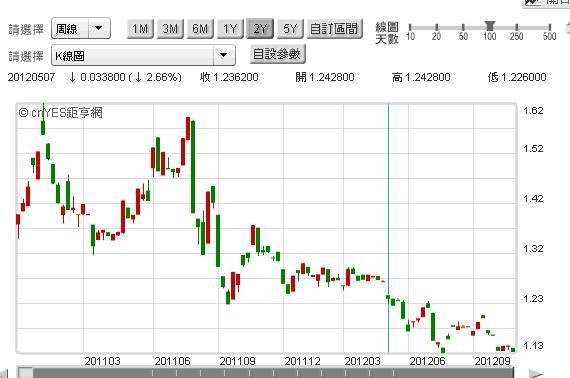Set chart days slider to 500
Screen dimensions: 570x378
coord(550,28)
